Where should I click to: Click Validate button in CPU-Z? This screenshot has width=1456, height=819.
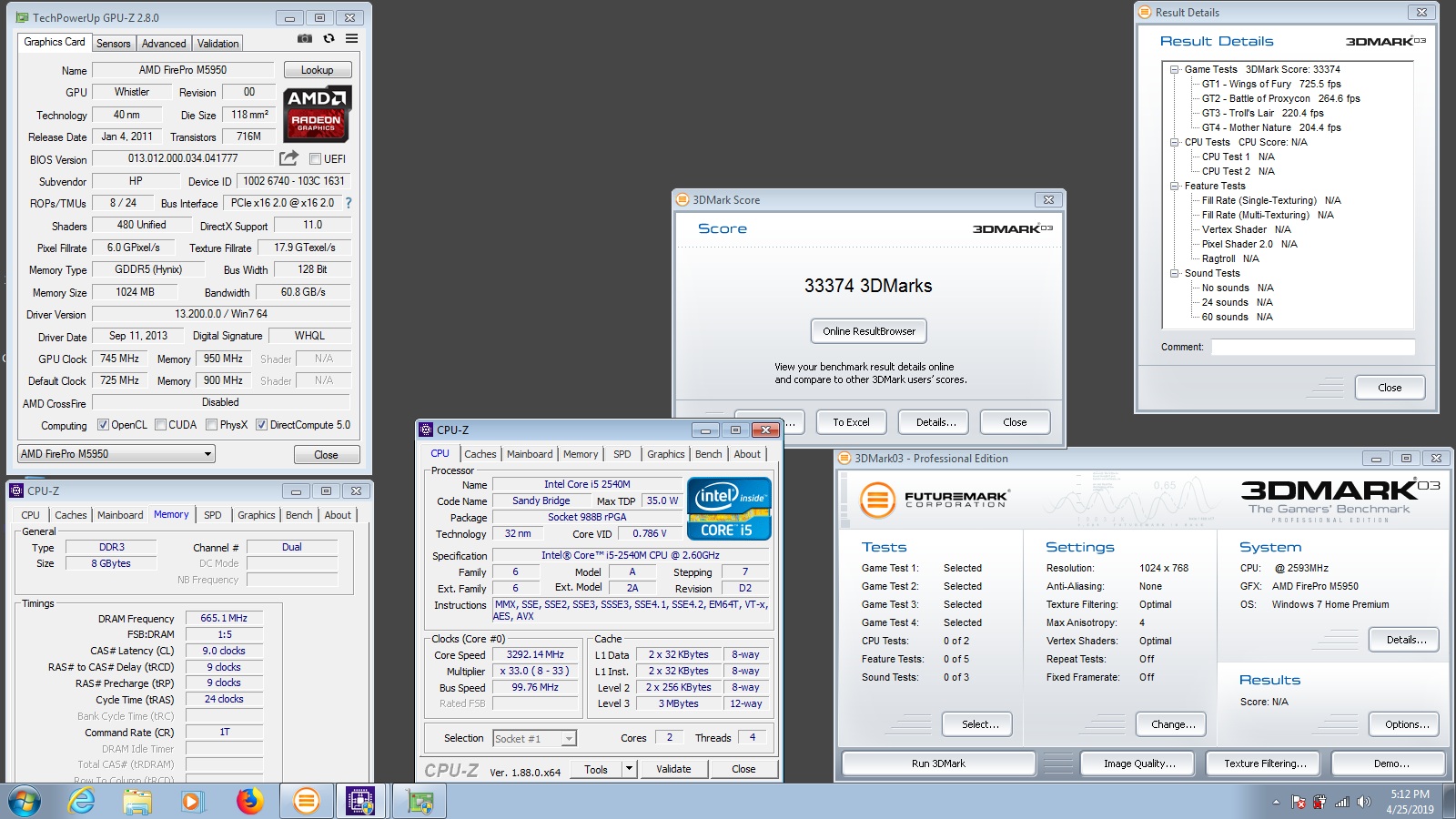673,769
